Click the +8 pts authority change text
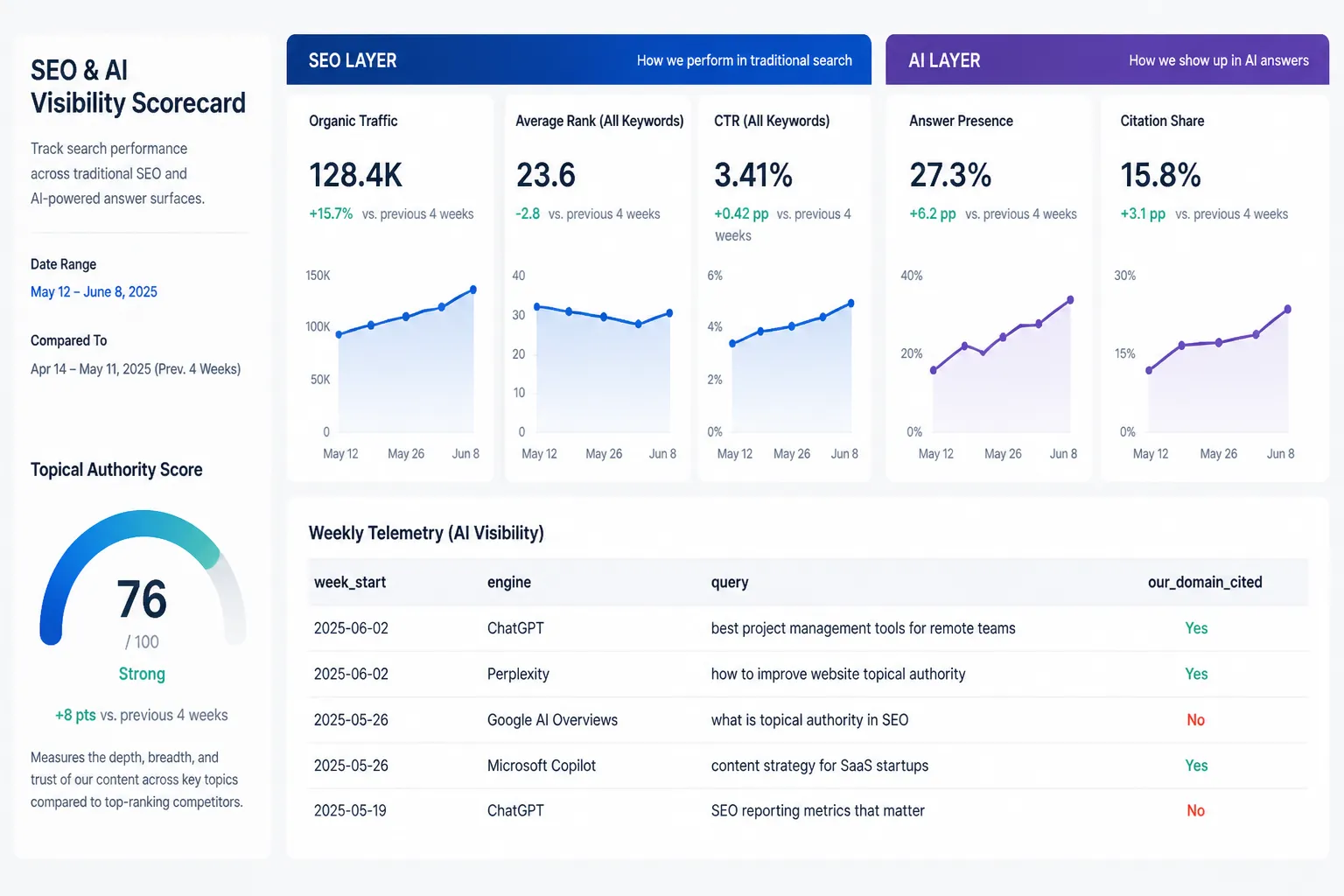 141,715
